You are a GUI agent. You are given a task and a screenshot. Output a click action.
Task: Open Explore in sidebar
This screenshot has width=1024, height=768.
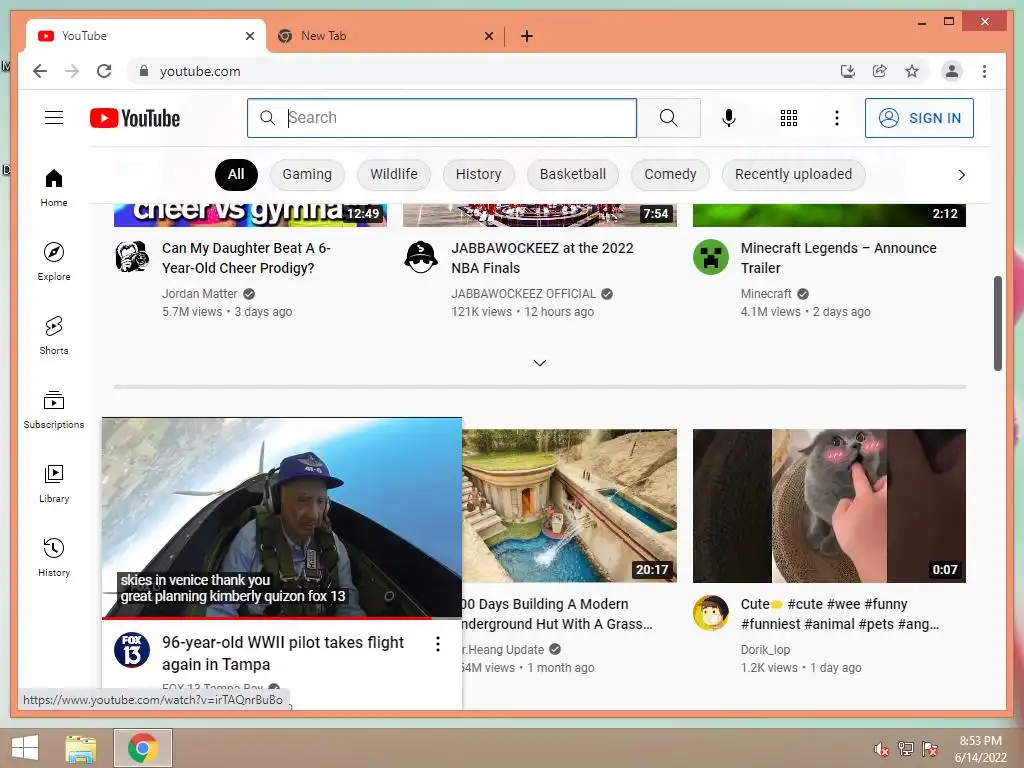coord(54,261)
